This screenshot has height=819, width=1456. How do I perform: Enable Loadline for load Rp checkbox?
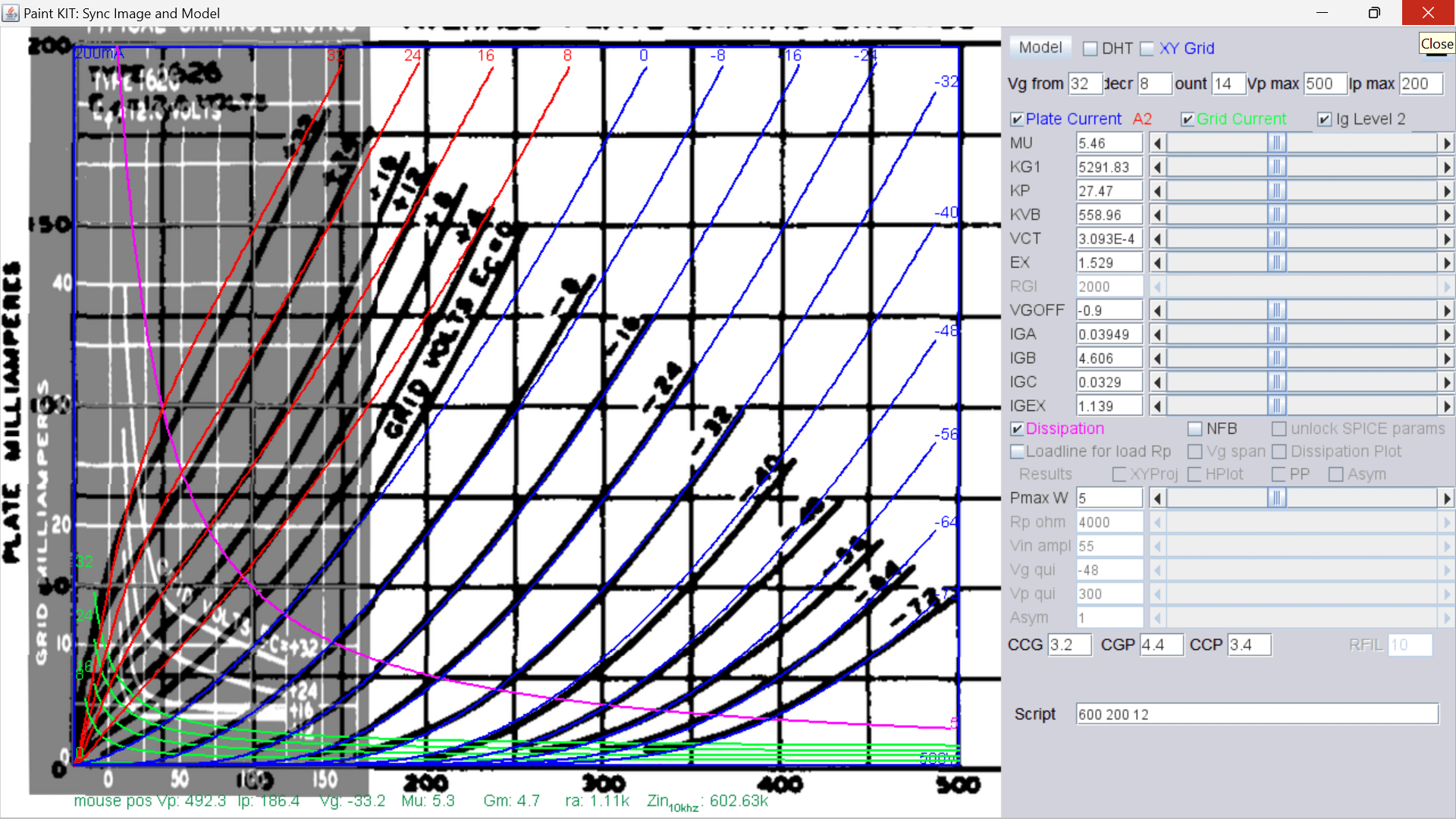pyautogui.click(x=1017, y=452)
